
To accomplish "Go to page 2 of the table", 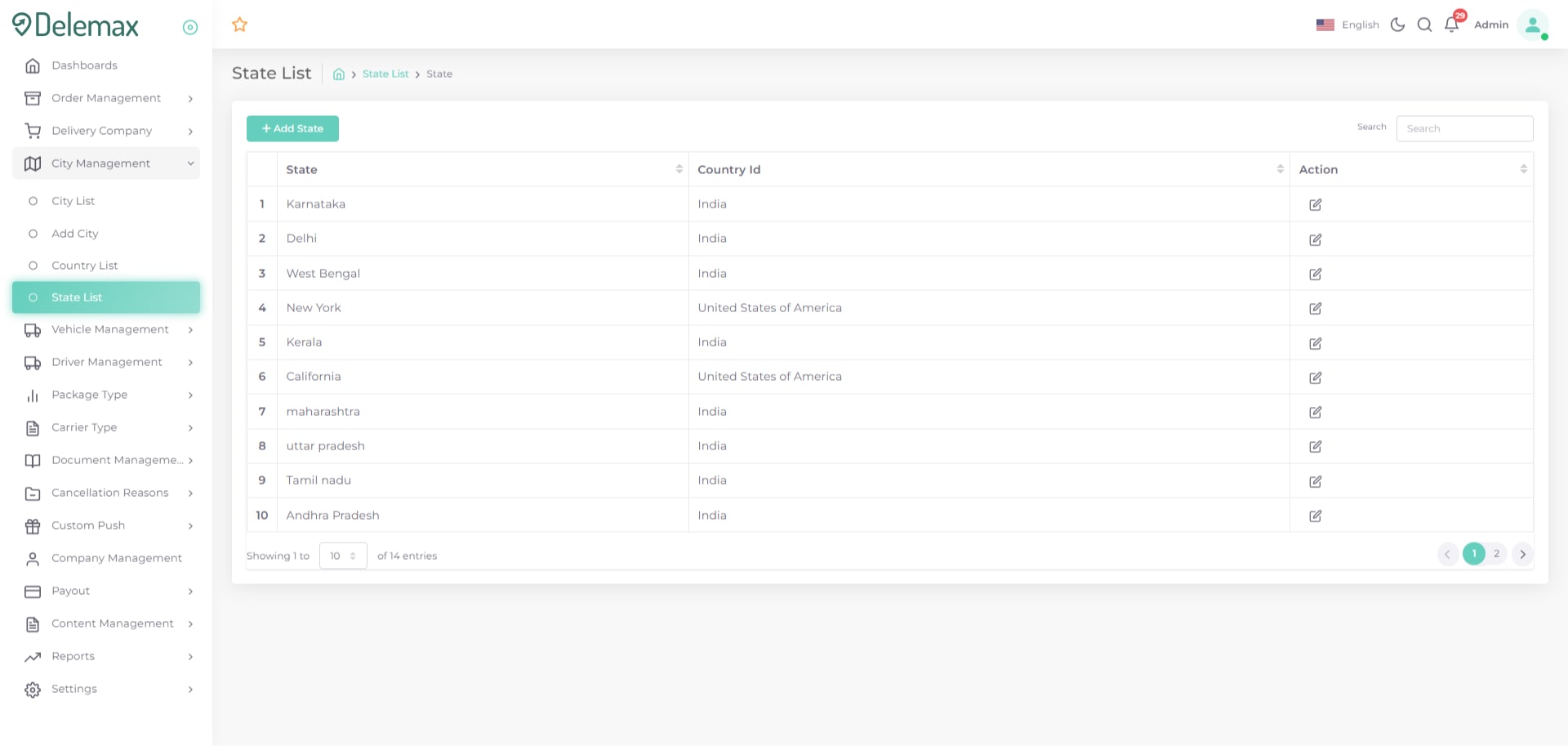I will (1496, 554).
